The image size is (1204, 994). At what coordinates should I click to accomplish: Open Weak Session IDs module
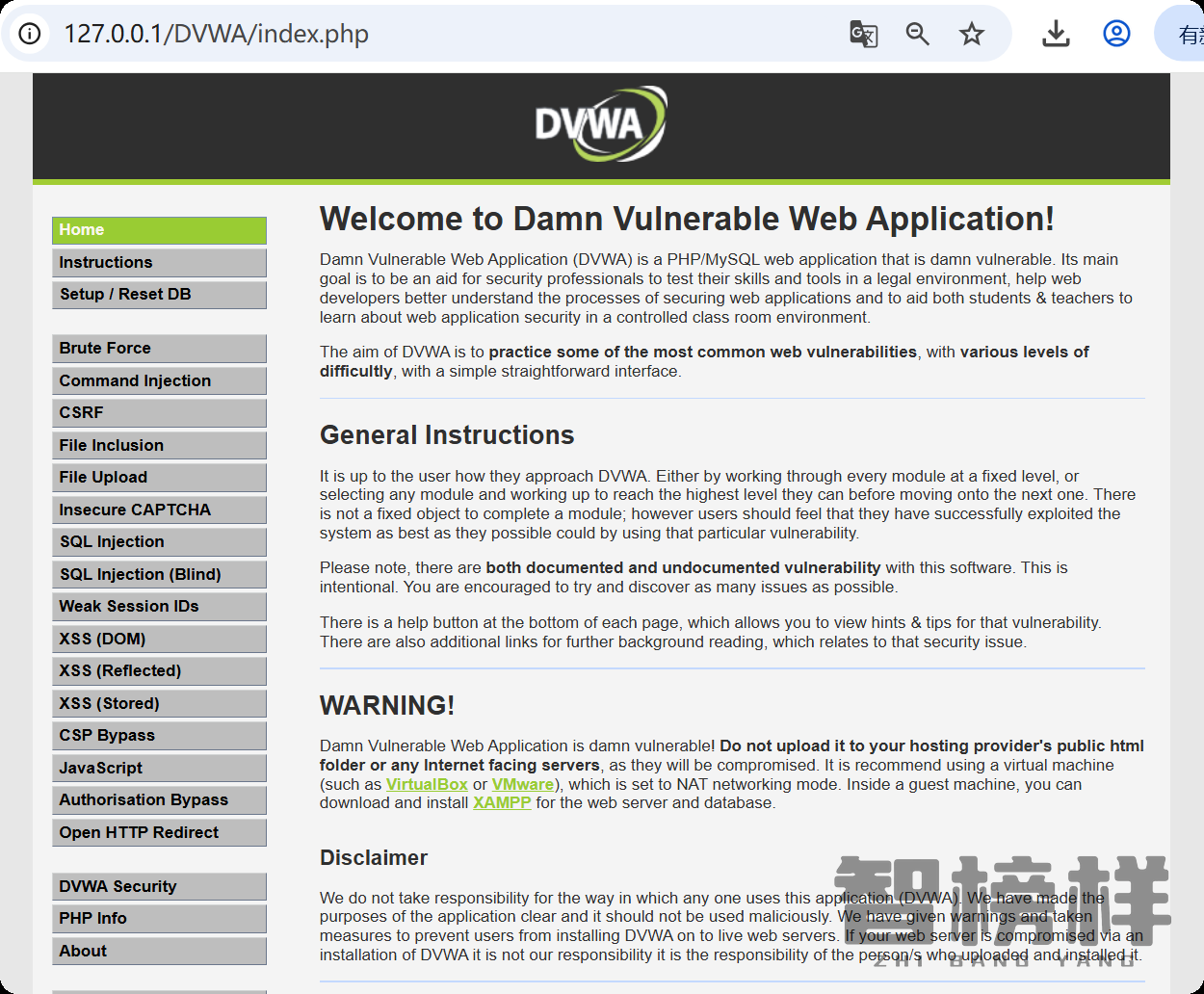pyautogui.click(x=159, y=607)
